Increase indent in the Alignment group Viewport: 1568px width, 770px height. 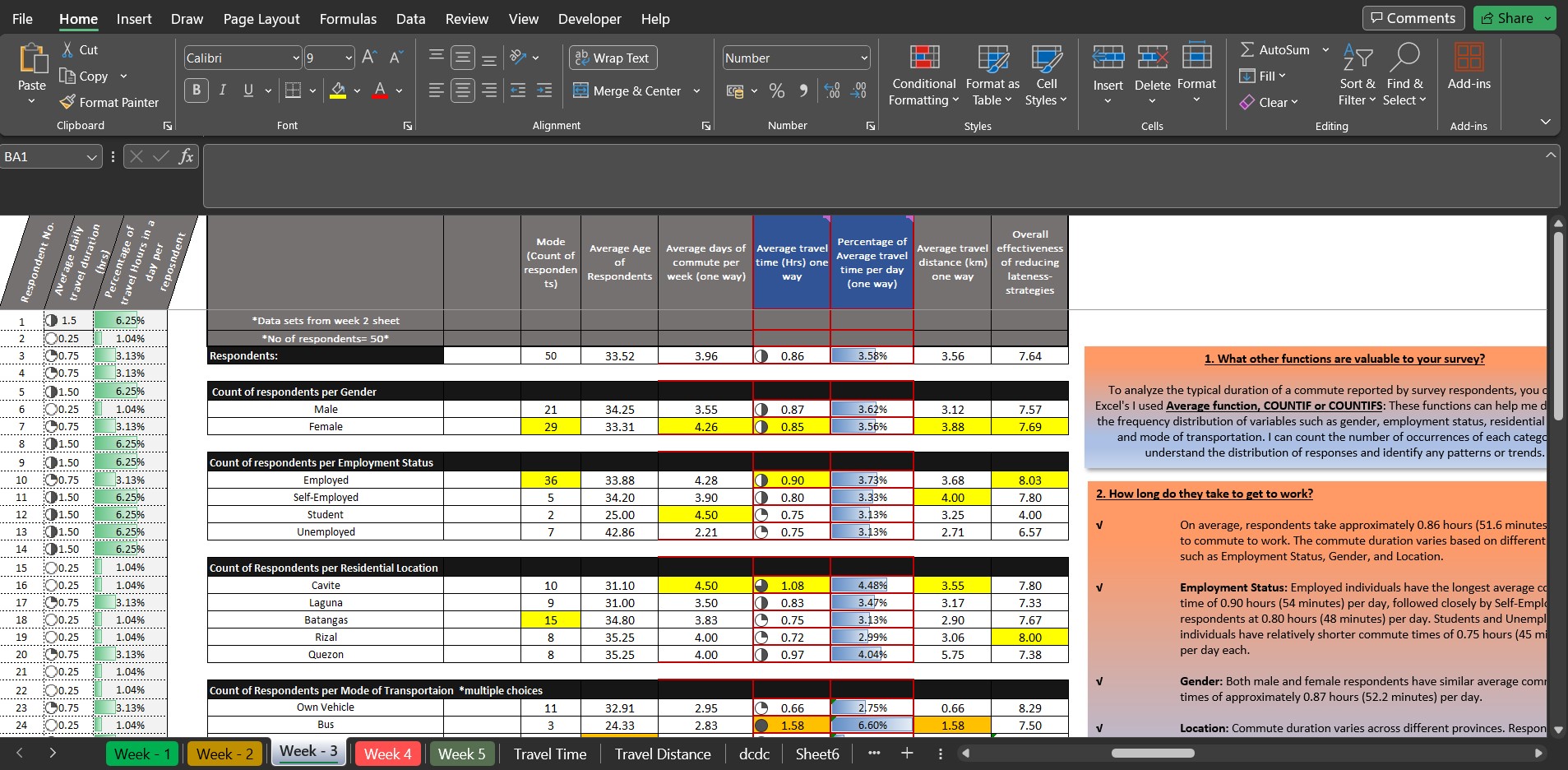tap(544, 90)
